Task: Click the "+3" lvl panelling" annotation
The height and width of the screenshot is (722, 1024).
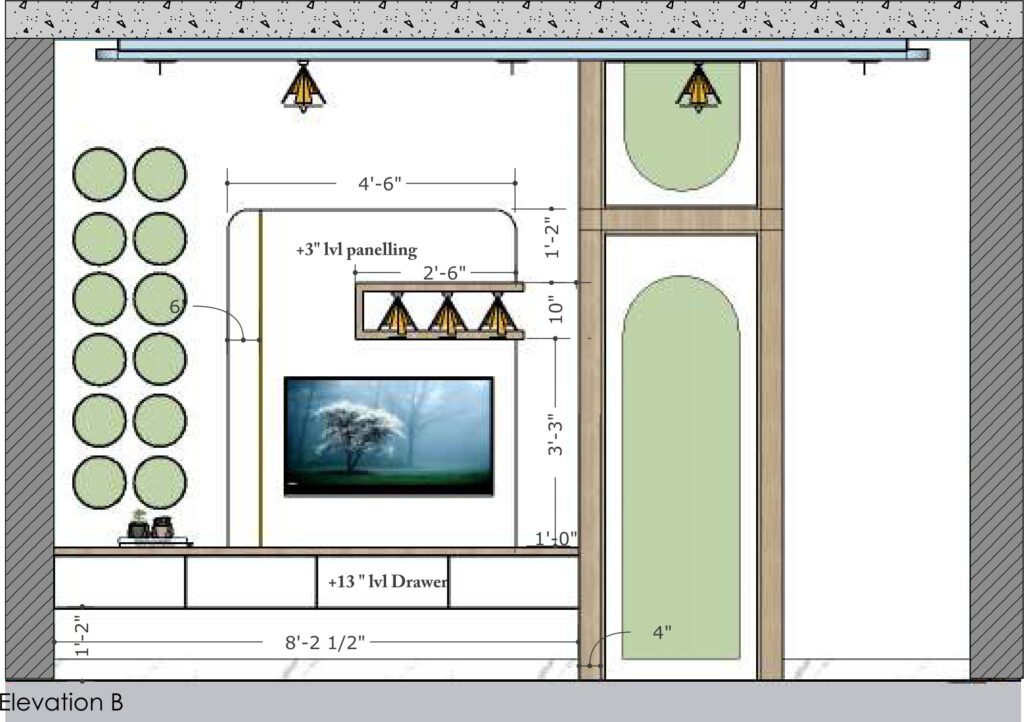Action: (x=356, y=250)
